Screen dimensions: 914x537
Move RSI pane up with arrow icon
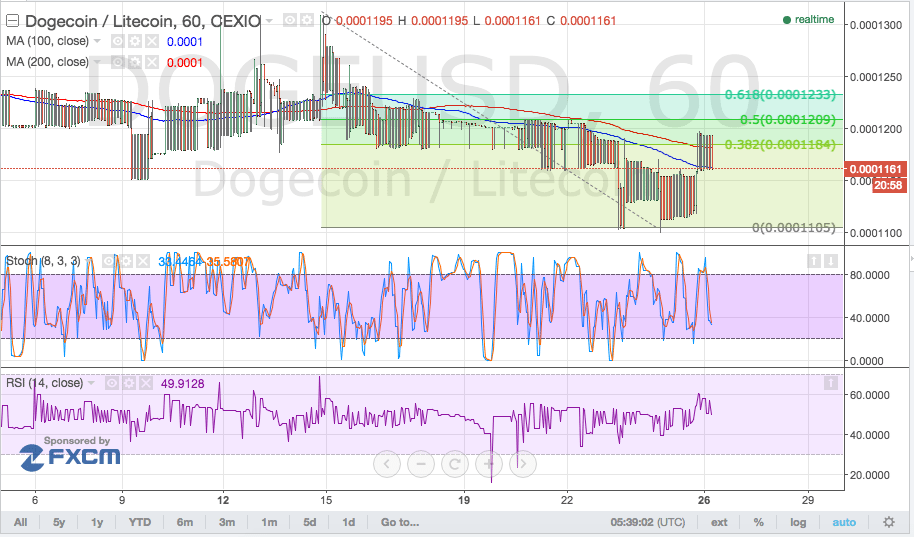(x=831, y=383)
